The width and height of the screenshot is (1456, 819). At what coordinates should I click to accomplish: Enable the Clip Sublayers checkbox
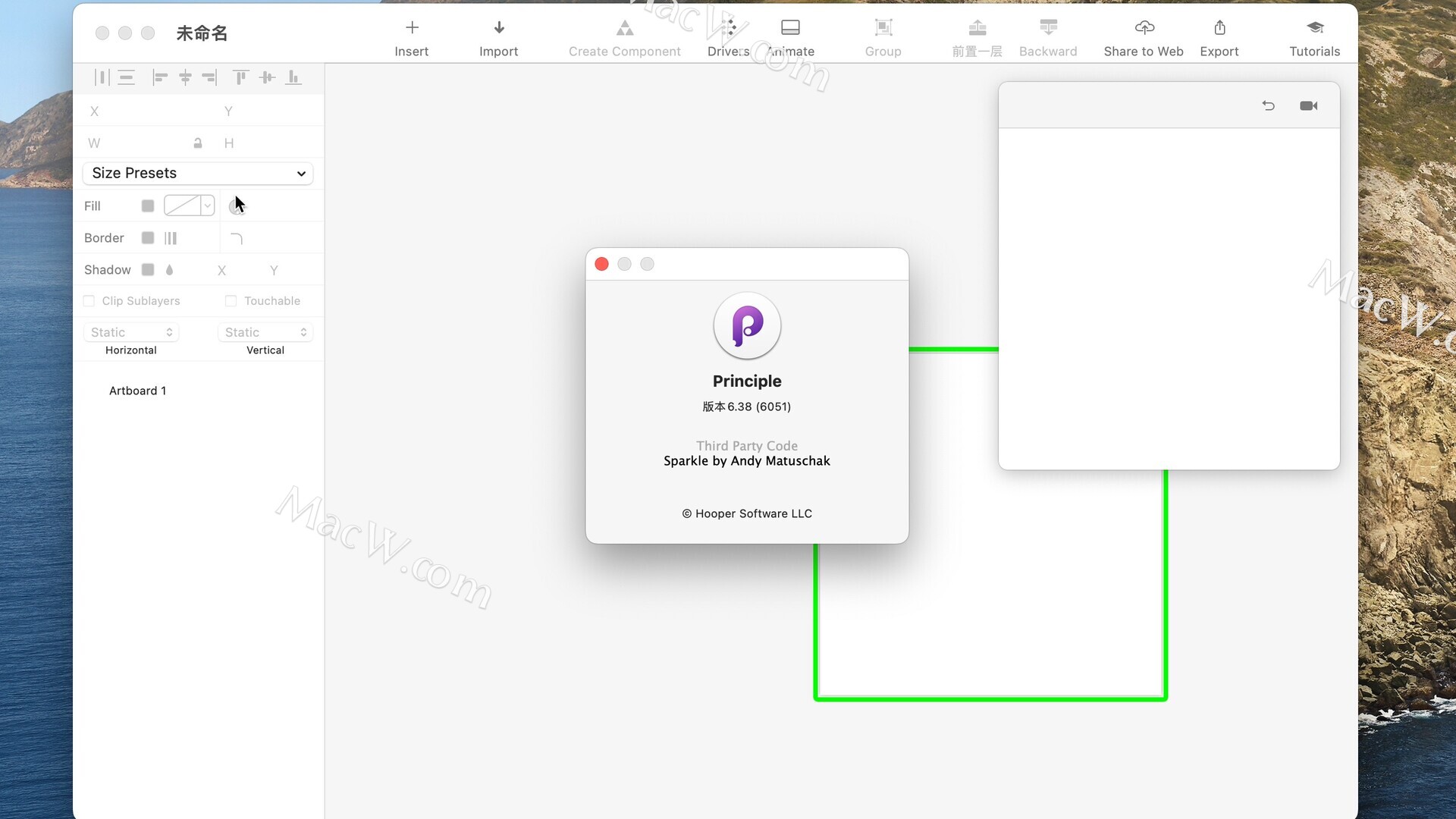pos(89,301)
